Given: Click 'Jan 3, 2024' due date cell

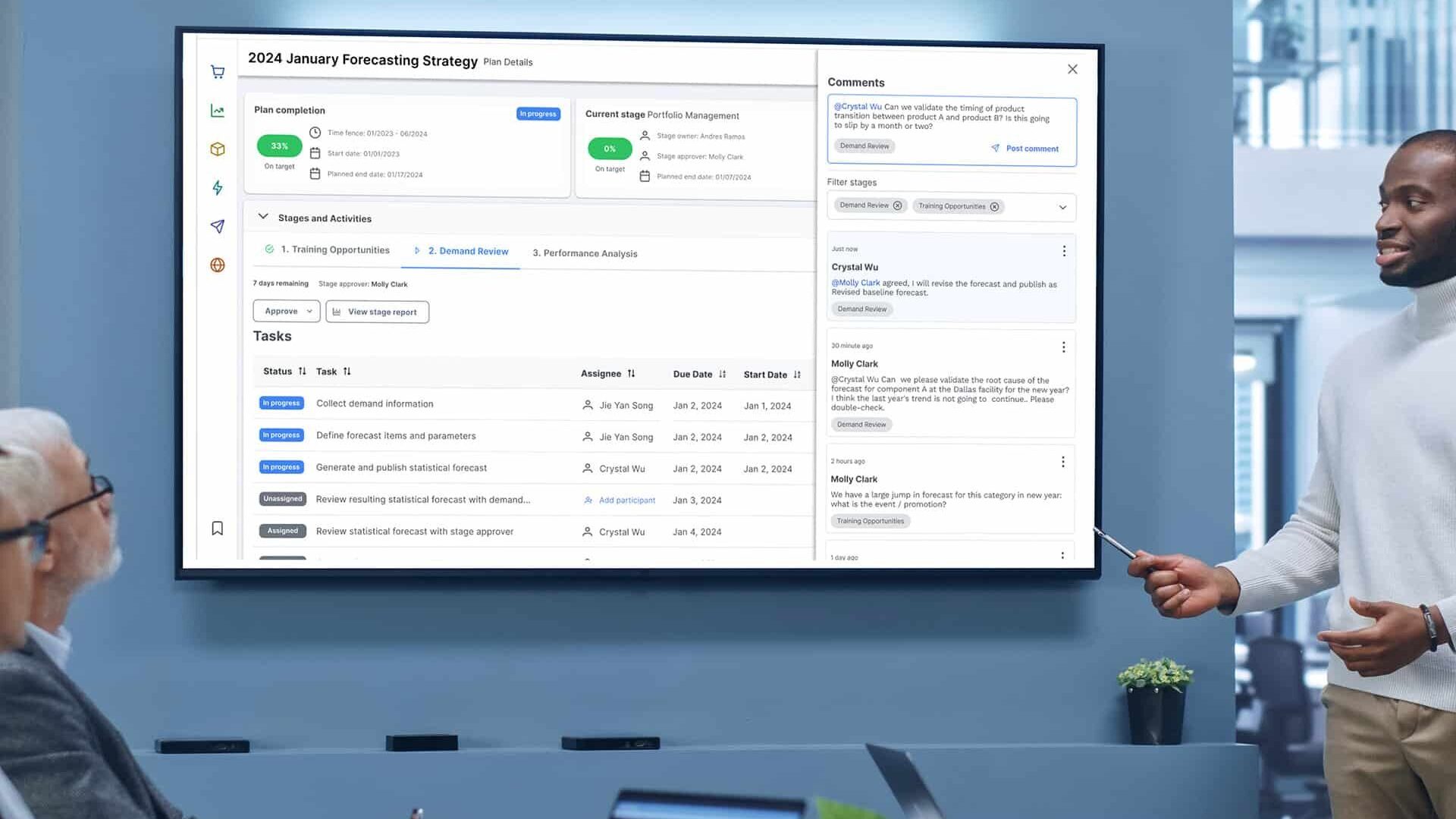Looking at the screenshot, I should [697, 500].
